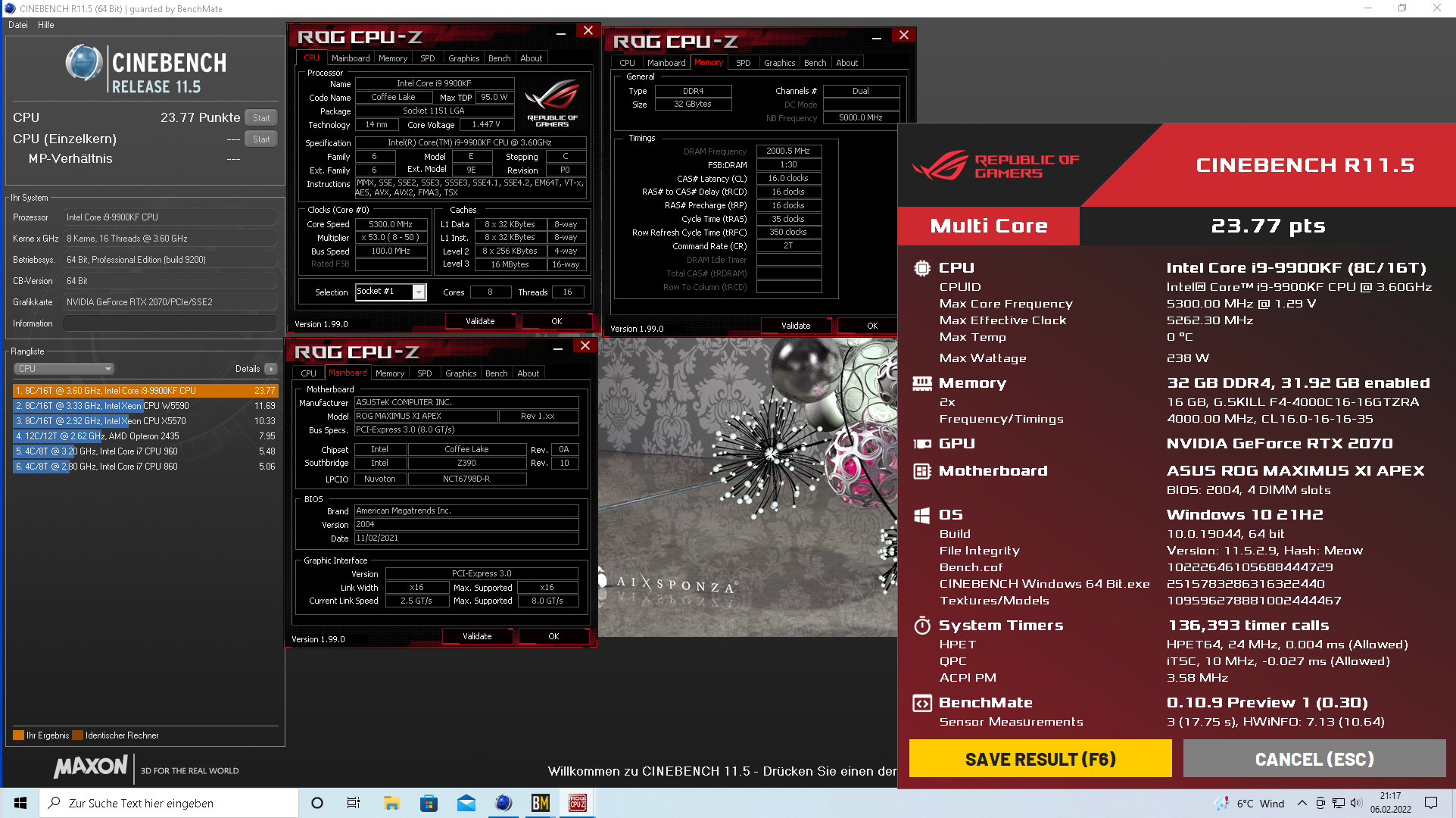The height and width of the screenshot is (818, 1456).
Task: Switch to Bench tab in top-left CPU-Z window
Action: click(x=499, y=58)
